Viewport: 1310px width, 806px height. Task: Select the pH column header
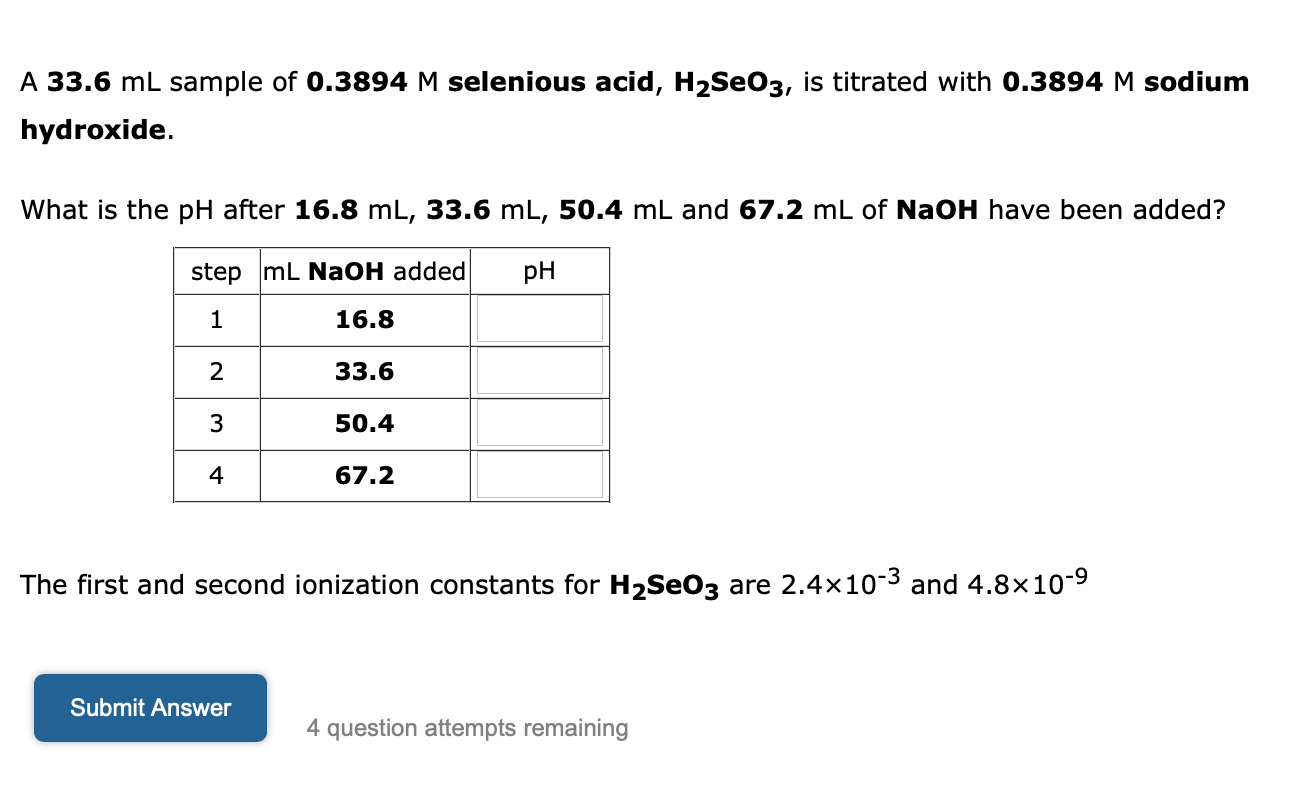(x=539, y=271)
